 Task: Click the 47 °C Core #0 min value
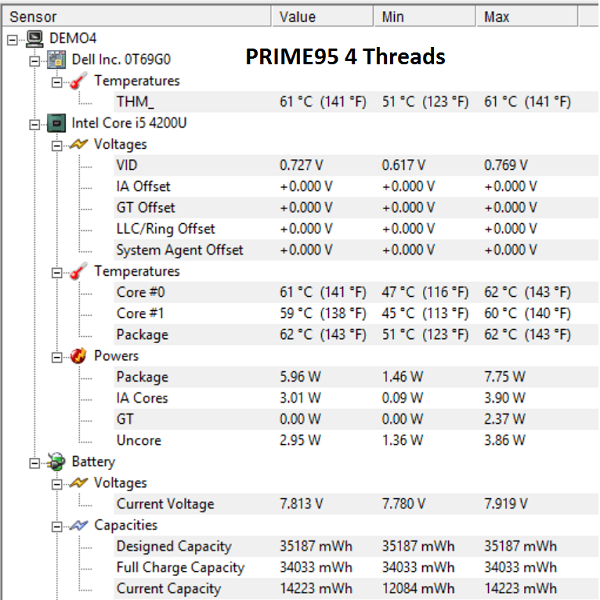425,292
